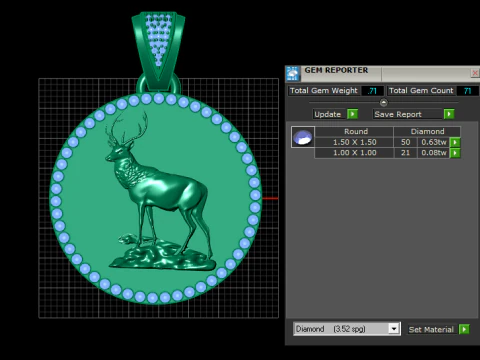Click green arrow next to Set Material
Viewport: 480px width, 360px height.
pyautogui.click(x=464, y=329)
